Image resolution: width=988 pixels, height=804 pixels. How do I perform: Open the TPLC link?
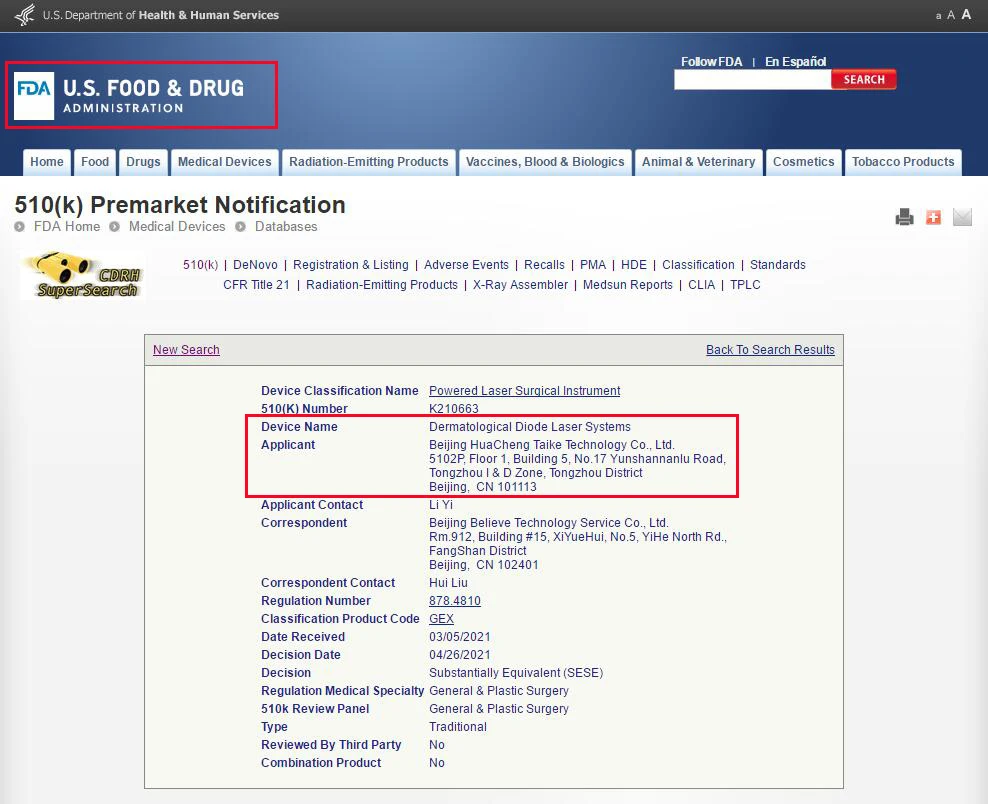pyautogui.click(x=745, y=285)
